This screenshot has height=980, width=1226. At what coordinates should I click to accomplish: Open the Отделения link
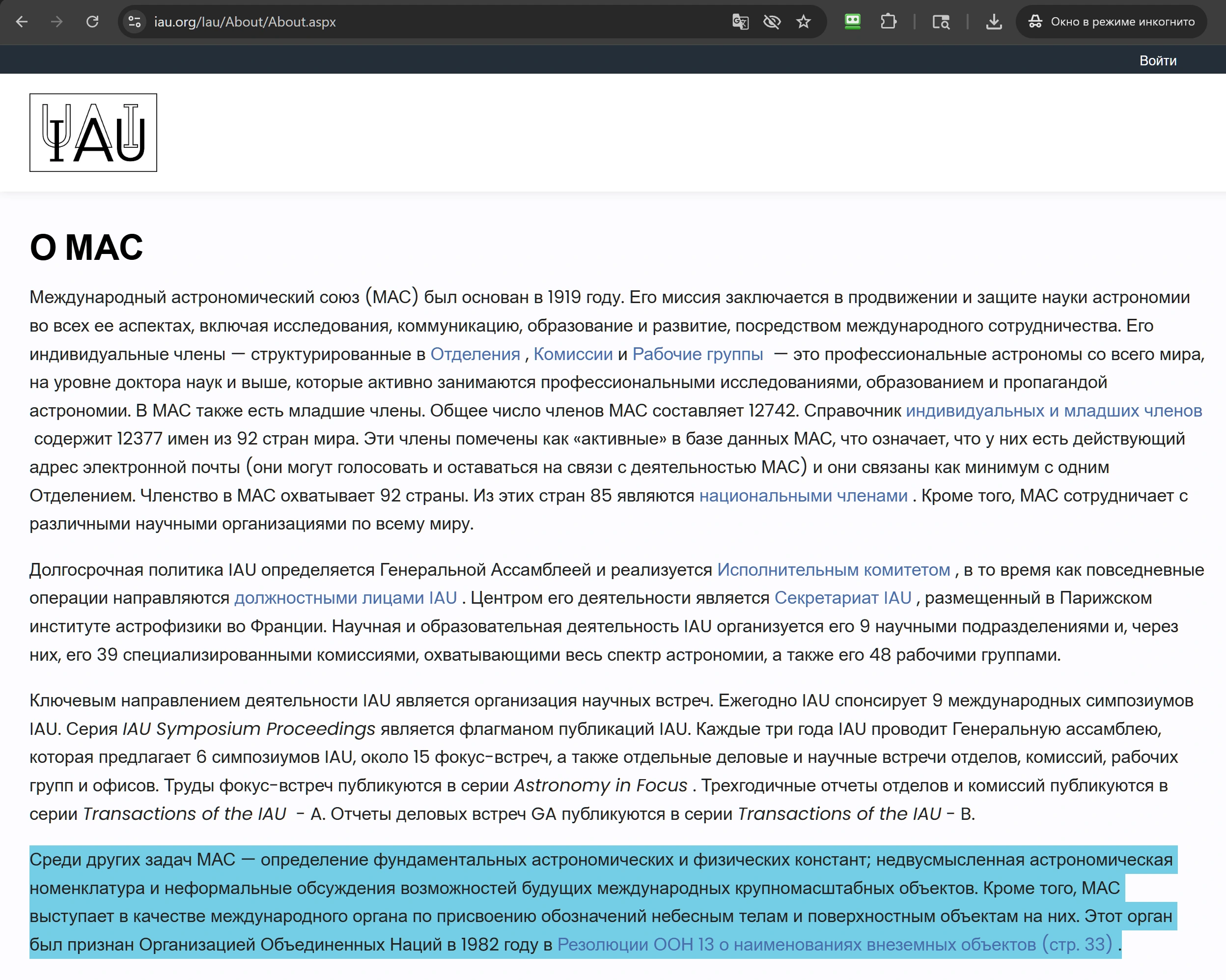[475, 354]
